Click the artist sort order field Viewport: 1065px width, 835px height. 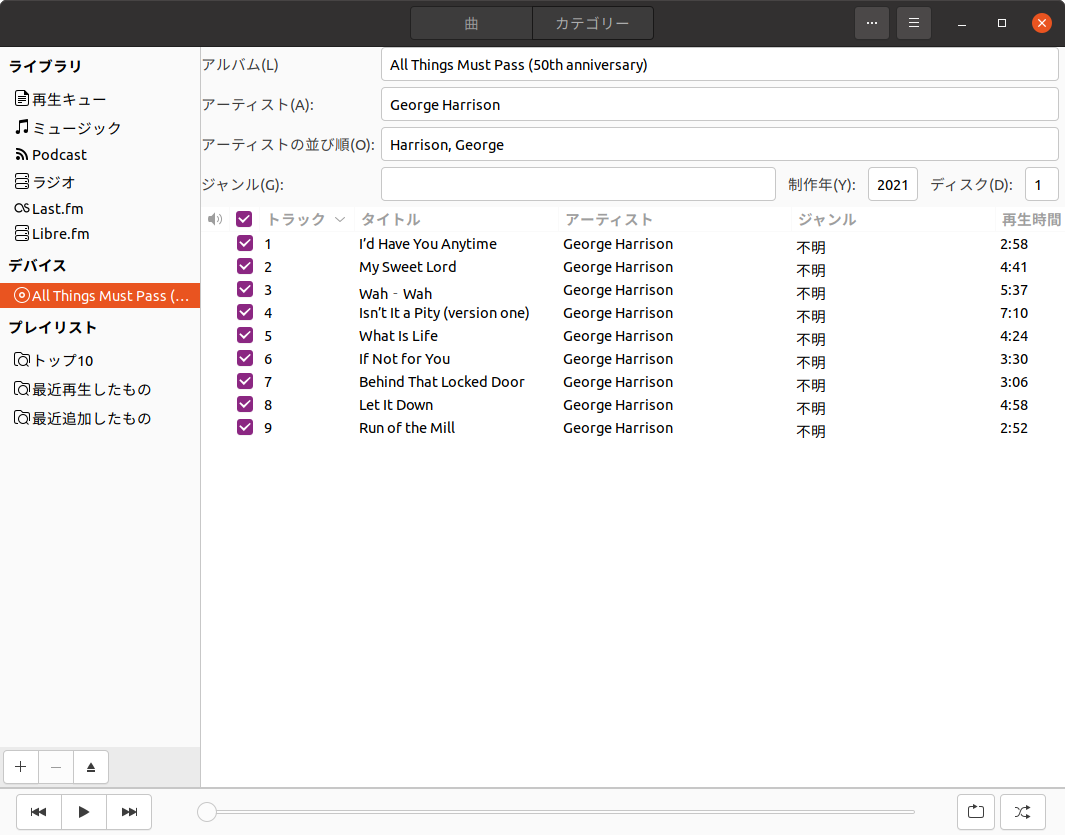pos(719,145)
